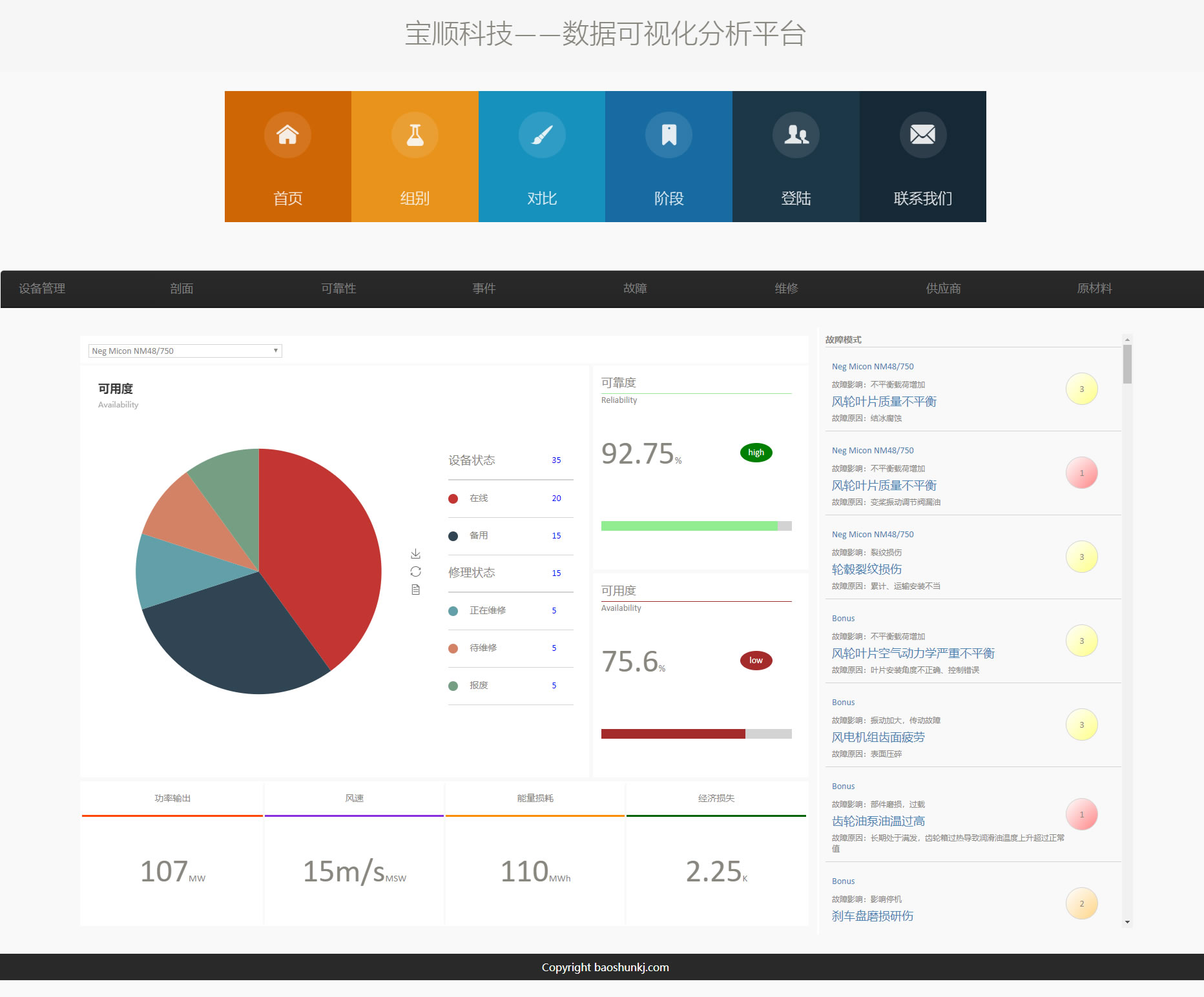Open the 组别 flask icon
Screen dimensions: 1204x997
tap(415, 135)
